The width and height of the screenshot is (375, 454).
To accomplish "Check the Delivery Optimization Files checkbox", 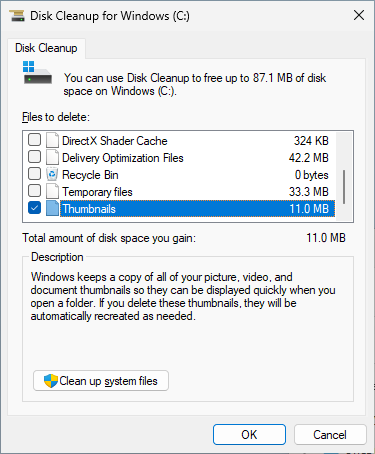I will coord(34,157).
